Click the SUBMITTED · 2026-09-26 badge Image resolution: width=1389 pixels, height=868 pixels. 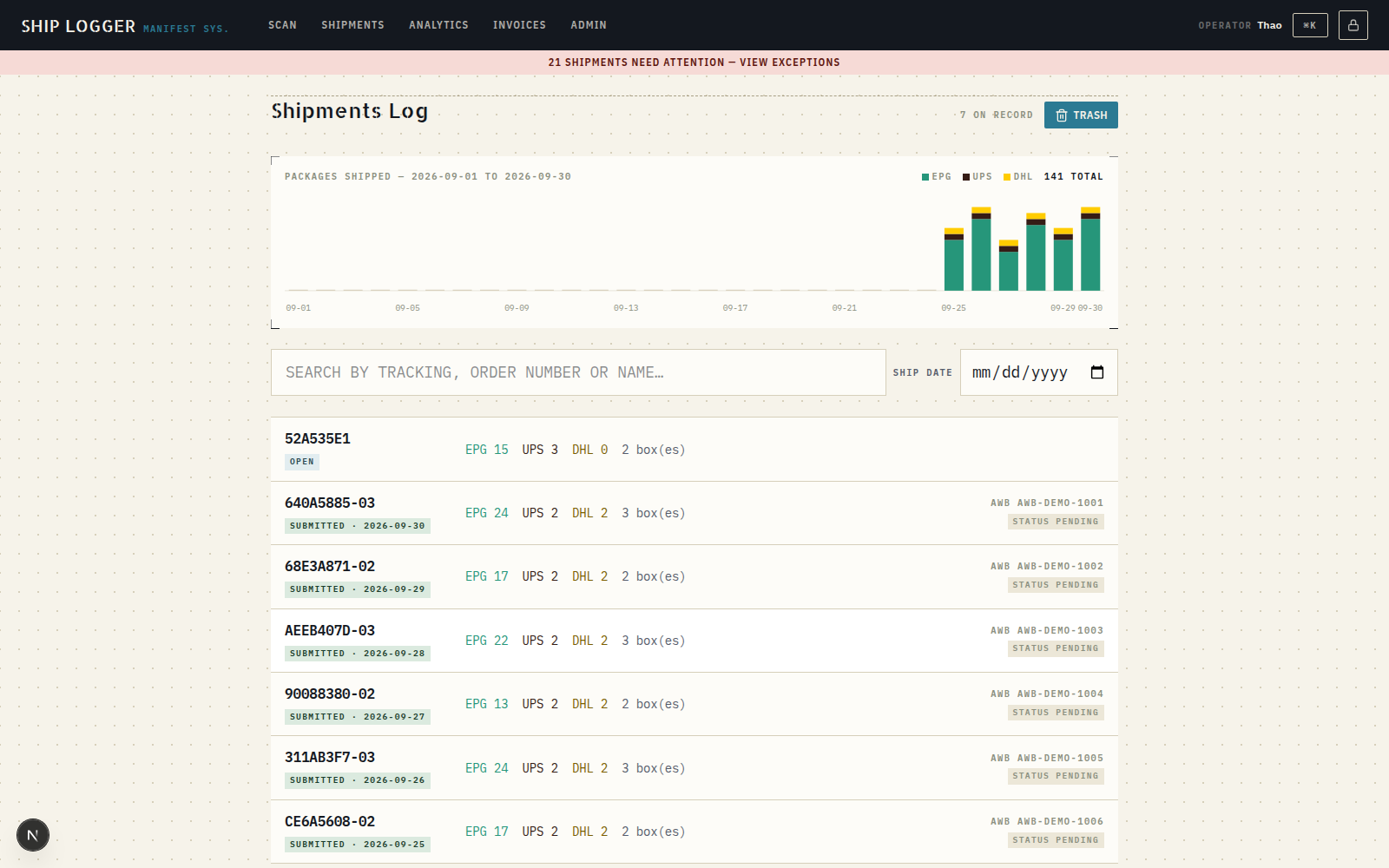coord(358,780)
